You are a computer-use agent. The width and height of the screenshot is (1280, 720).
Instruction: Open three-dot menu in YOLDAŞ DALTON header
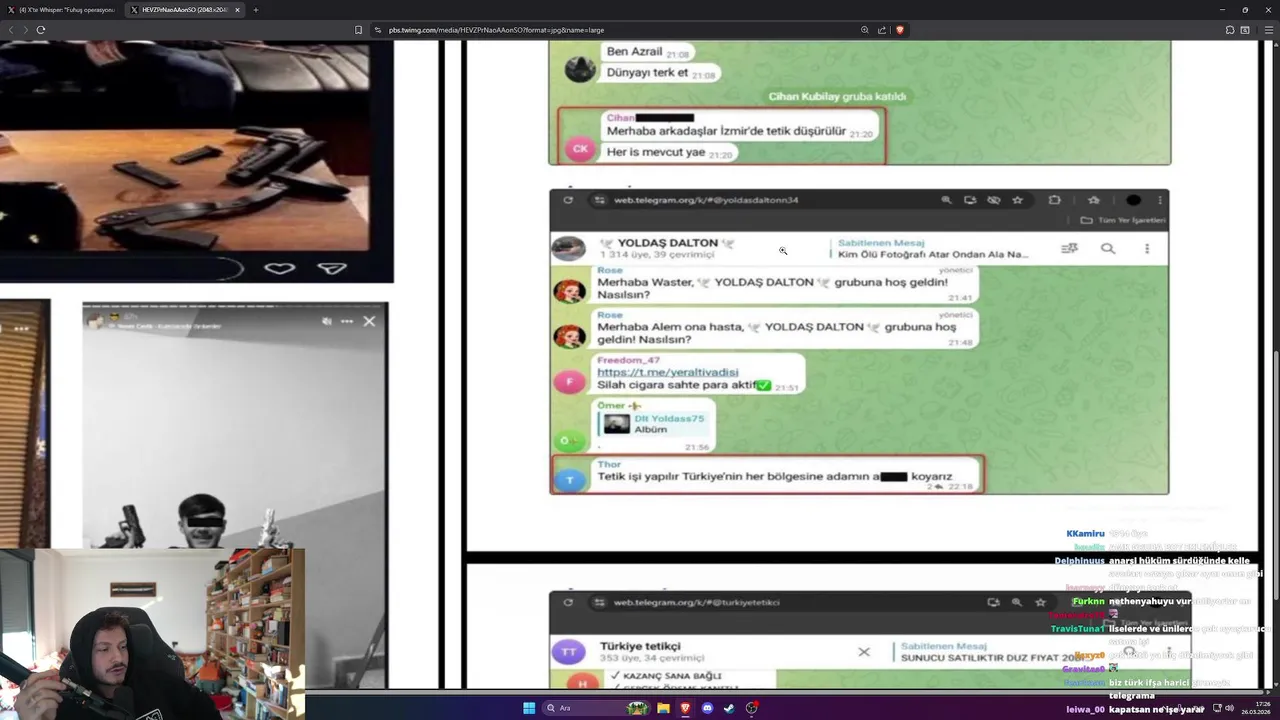click(1147, 249)
